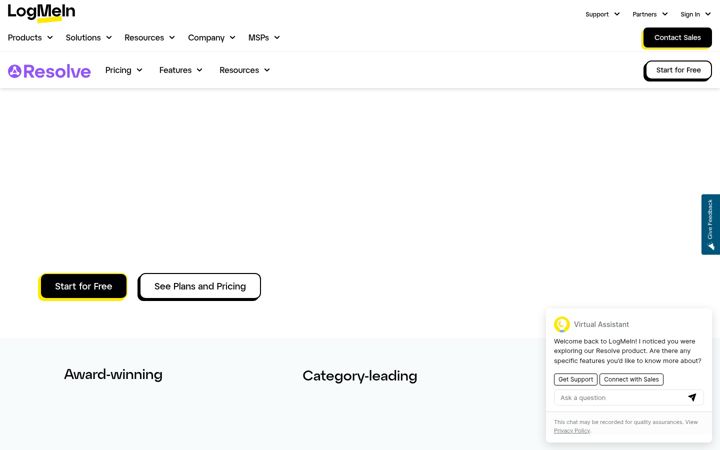Open the Partners dropdown chevron
This screenshot has width=720, height=450.
point(664,14)
